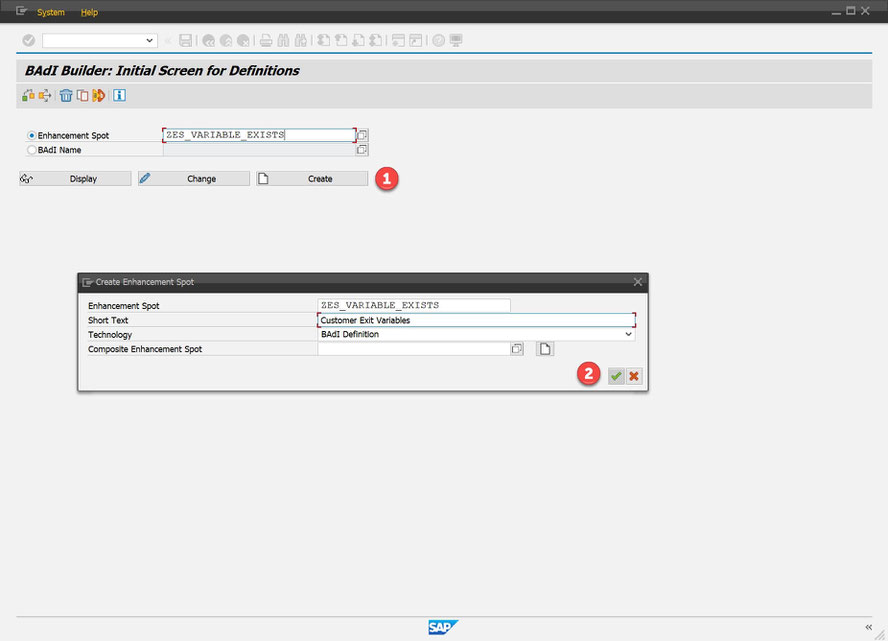Click the red X cancel icon in dialog
The image size is (888, 641).
[634, 376]
